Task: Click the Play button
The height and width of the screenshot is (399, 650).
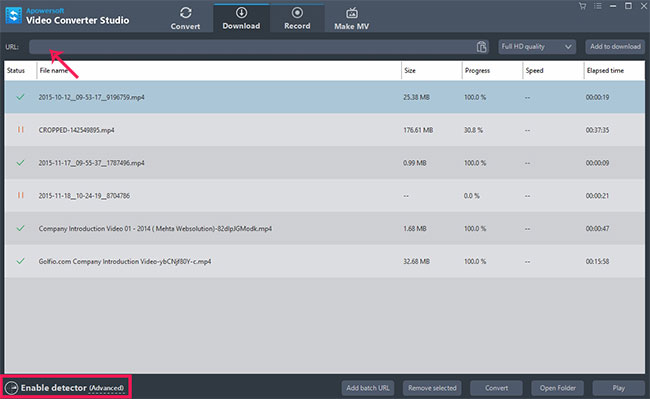Action: (618, 388)
